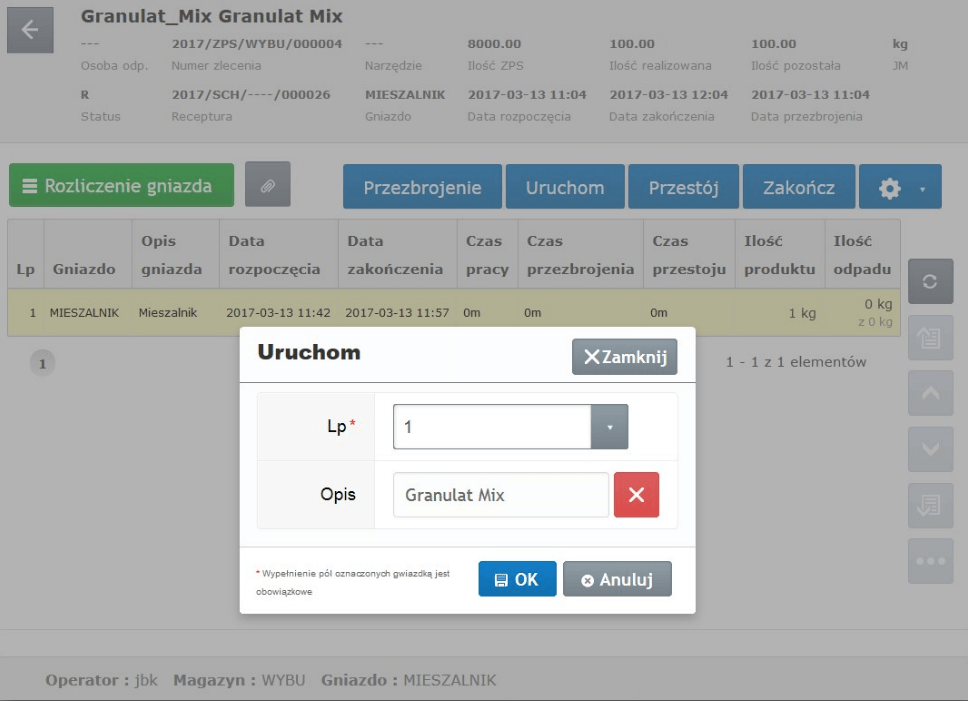Screen dimensions: 968x701
Task: Open attachments via the paperclip icon
Action: tap(267, 185)
